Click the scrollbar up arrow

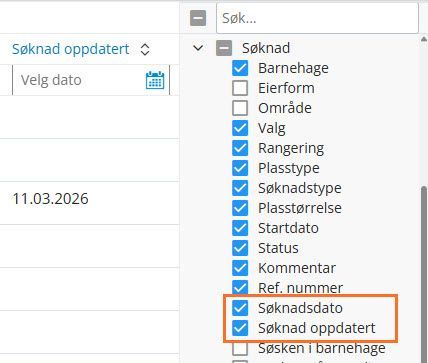424,39
